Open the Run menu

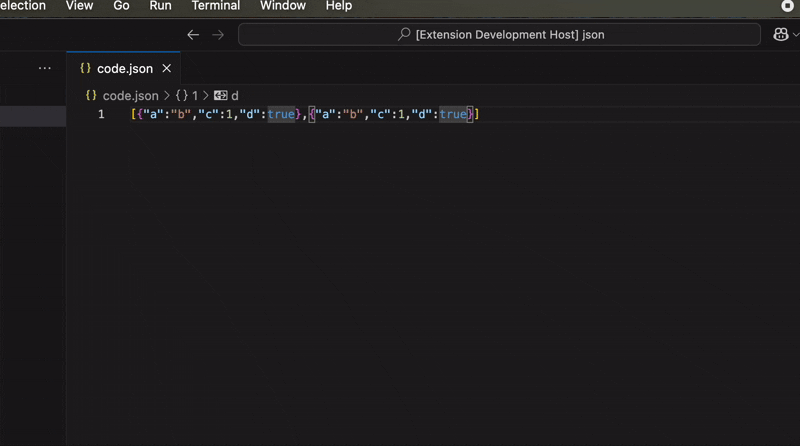click(x=160, y=6)
